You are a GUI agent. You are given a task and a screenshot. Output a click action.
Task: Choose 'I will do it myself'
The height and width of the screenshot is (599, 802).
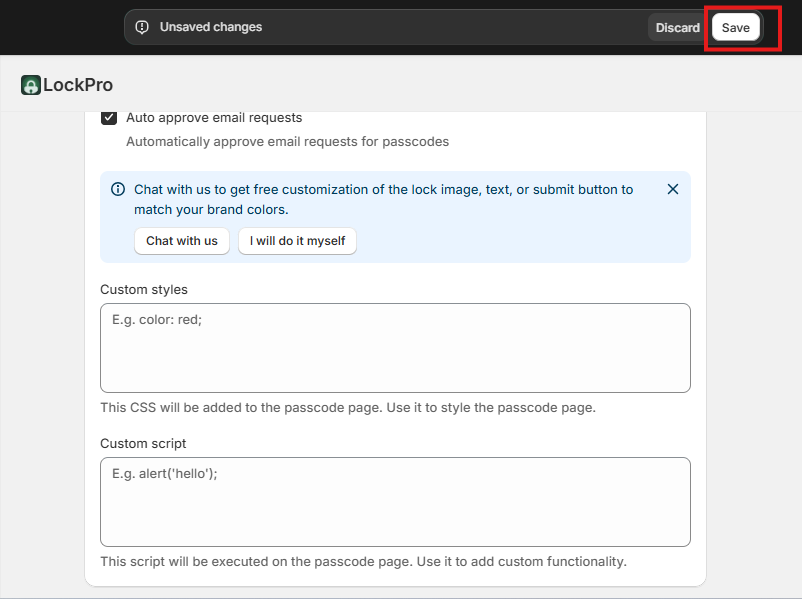pos(297,241)
